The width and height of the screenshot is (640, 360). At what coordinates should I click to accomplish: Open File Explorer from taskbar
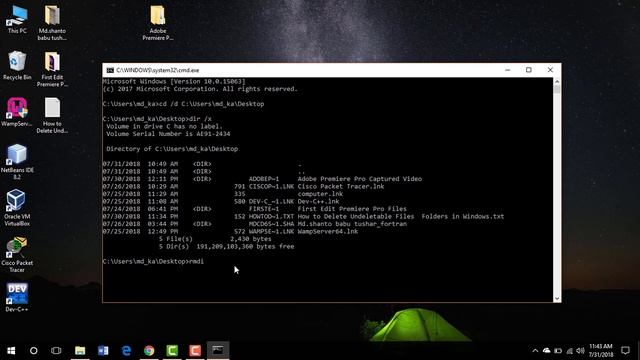80,351
